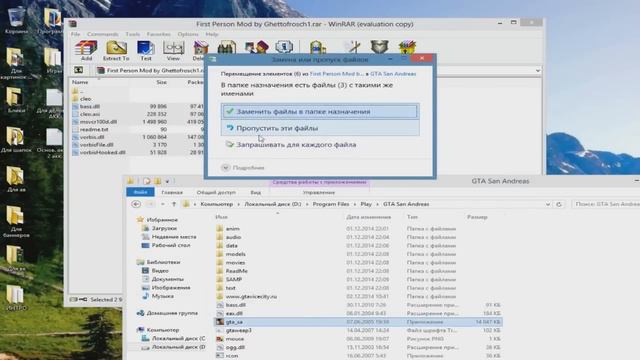Click the View icon in WinRAR toolbar
This screenshot has height=360, width=640.
click(x=173, y=51)
